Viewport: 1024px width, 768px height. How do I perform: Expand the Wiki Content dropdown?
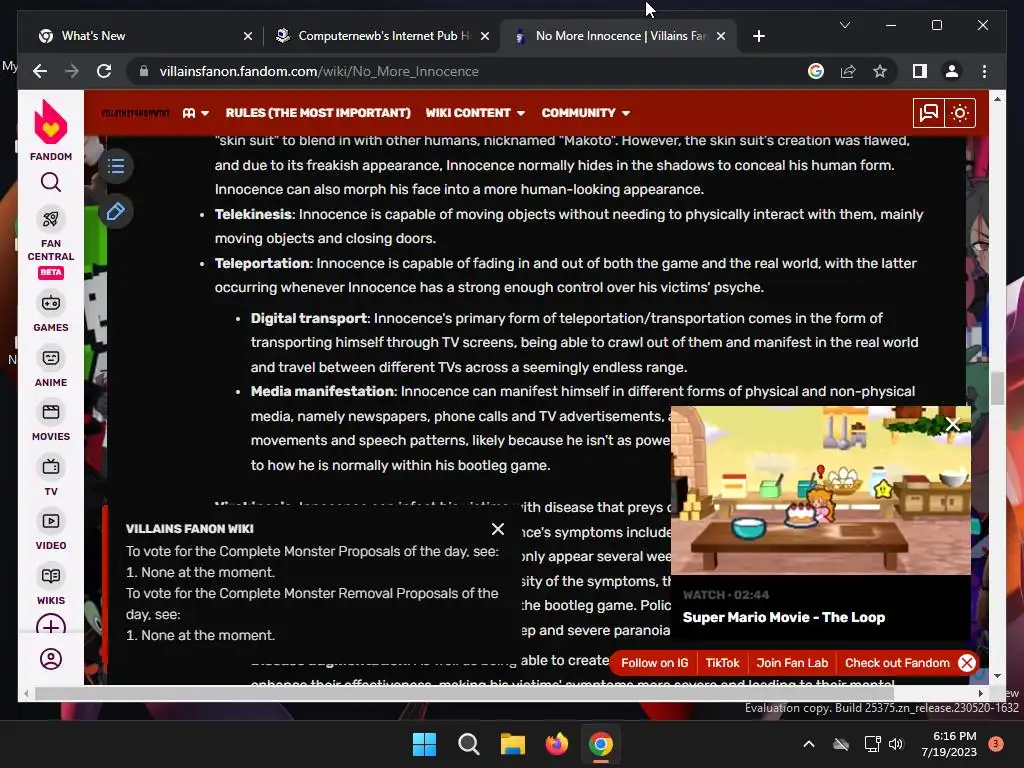[475, 113]
